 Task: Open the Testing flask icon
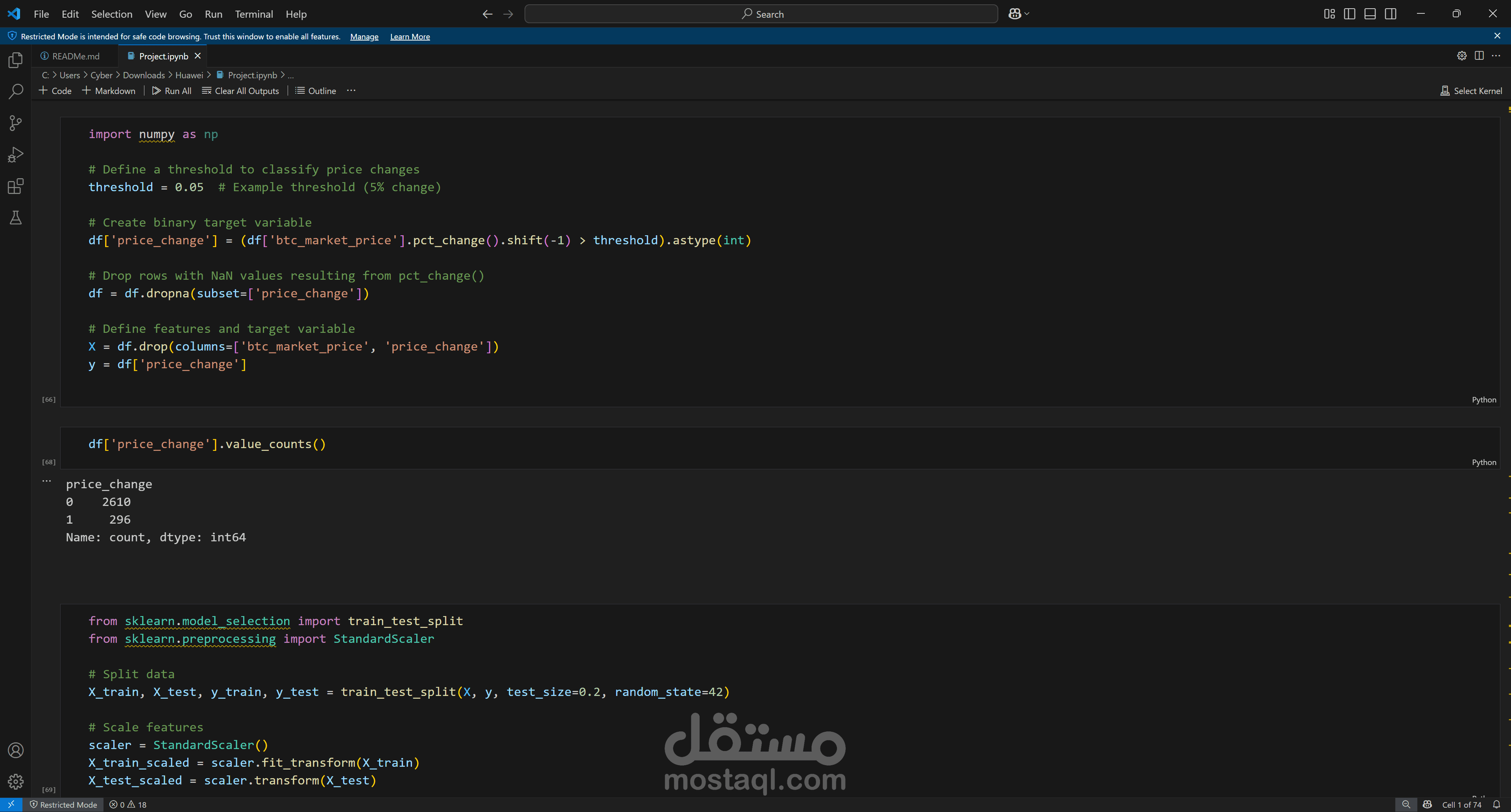point(16,218)
